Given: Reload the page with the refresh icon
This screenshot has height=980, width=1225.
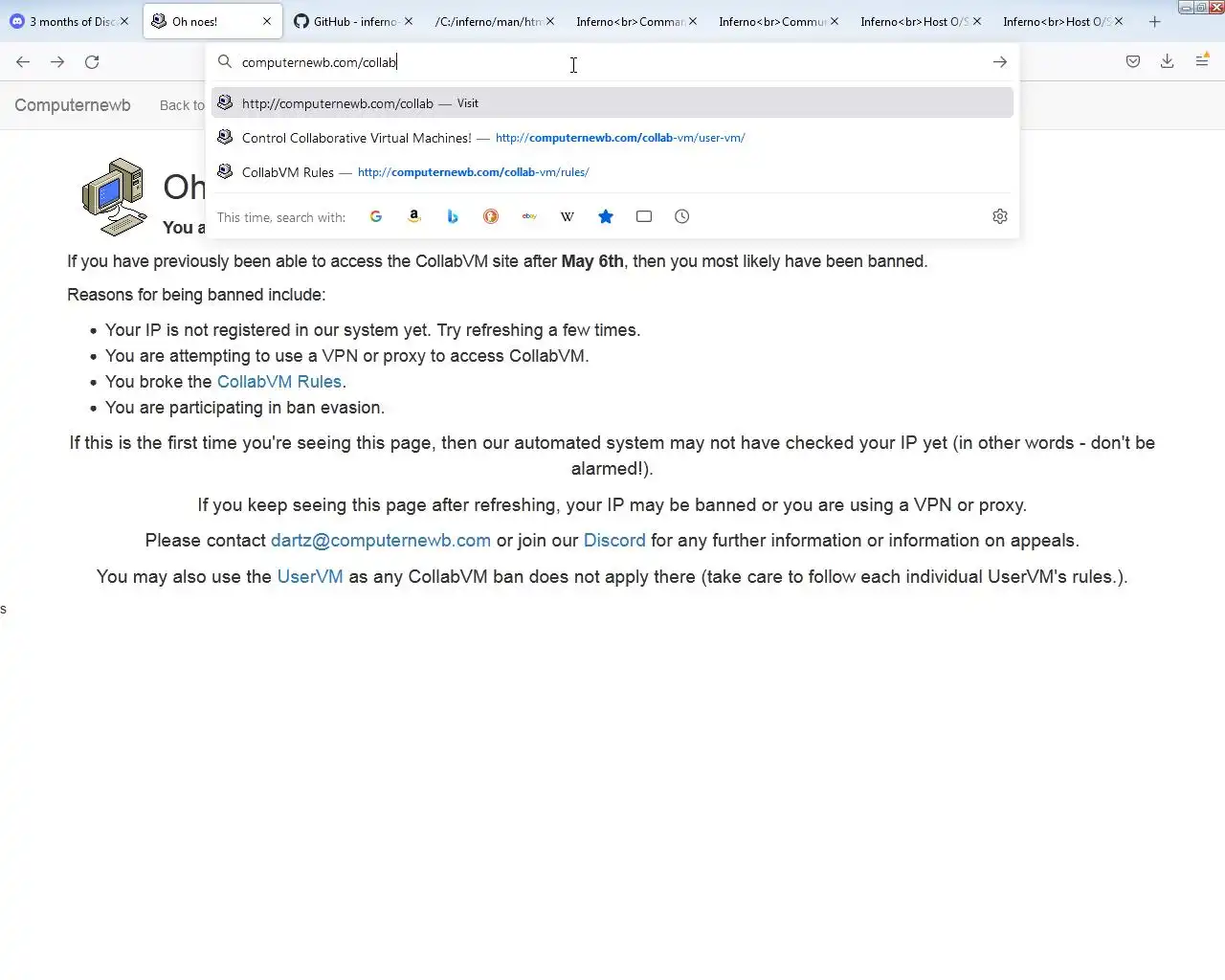Looking at the screenshot, I should pyautogui.click(x=92, y=62).
